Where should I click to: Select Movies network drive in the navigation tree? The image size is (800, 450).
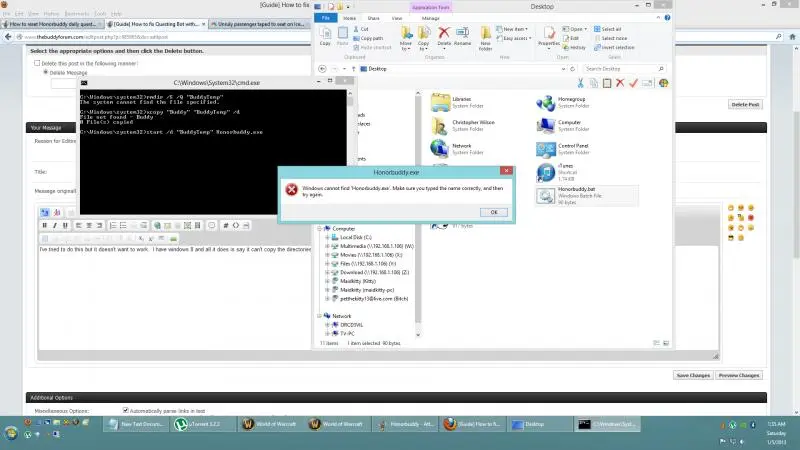pos(371,255)
